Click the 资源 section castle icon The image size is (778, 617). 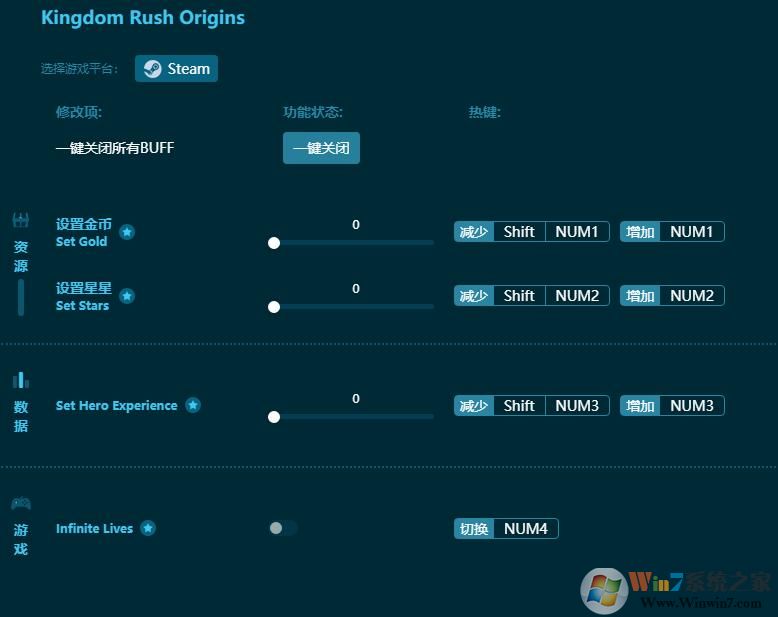point(21,220)
